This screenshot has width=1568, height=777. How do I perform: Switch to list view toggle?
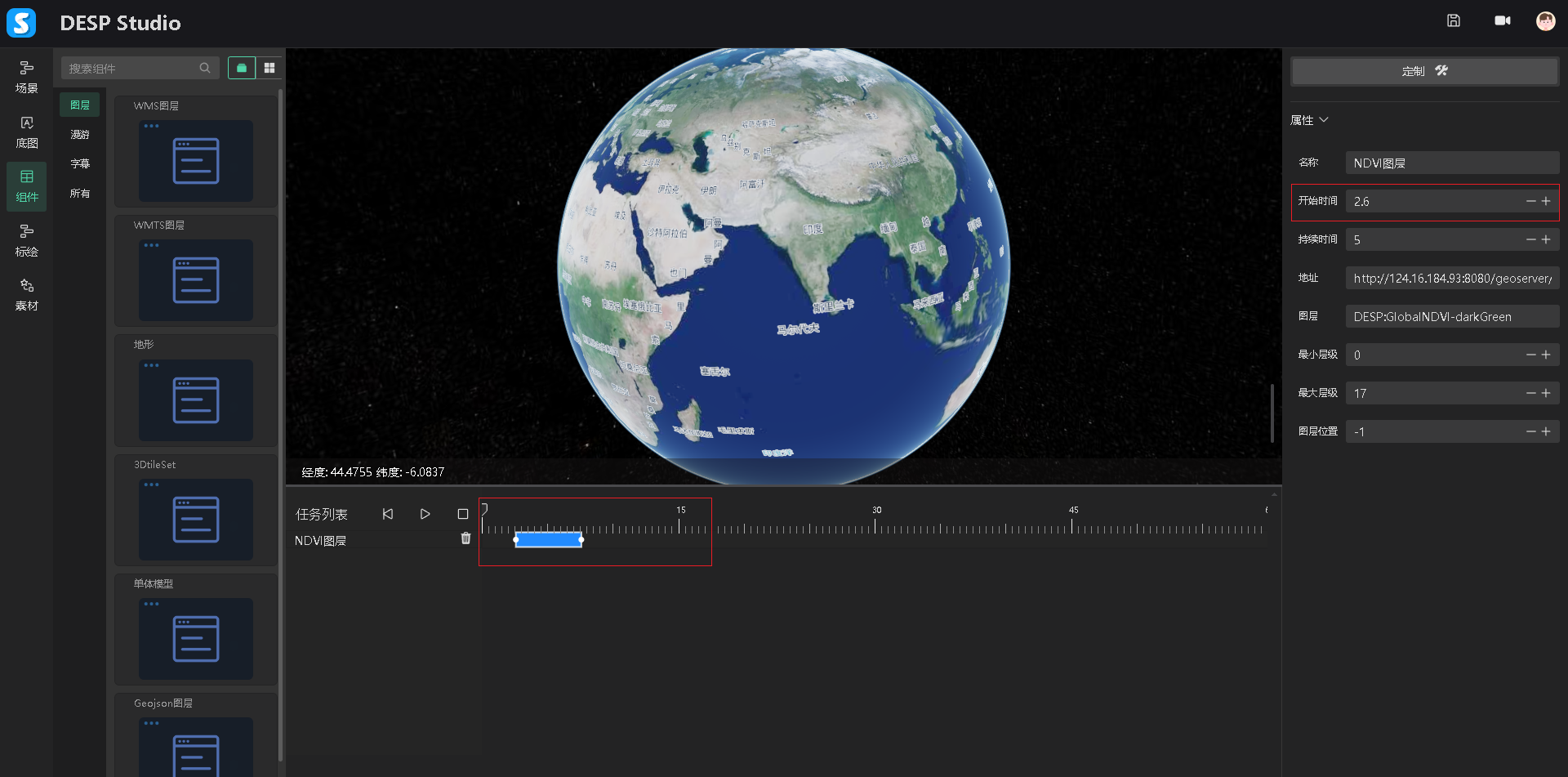[242, 68]
